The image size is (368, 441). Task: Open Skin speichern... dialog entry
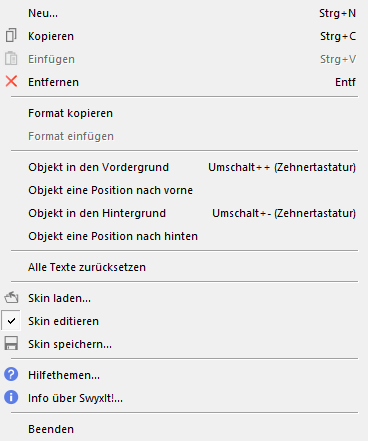point(184,344)
